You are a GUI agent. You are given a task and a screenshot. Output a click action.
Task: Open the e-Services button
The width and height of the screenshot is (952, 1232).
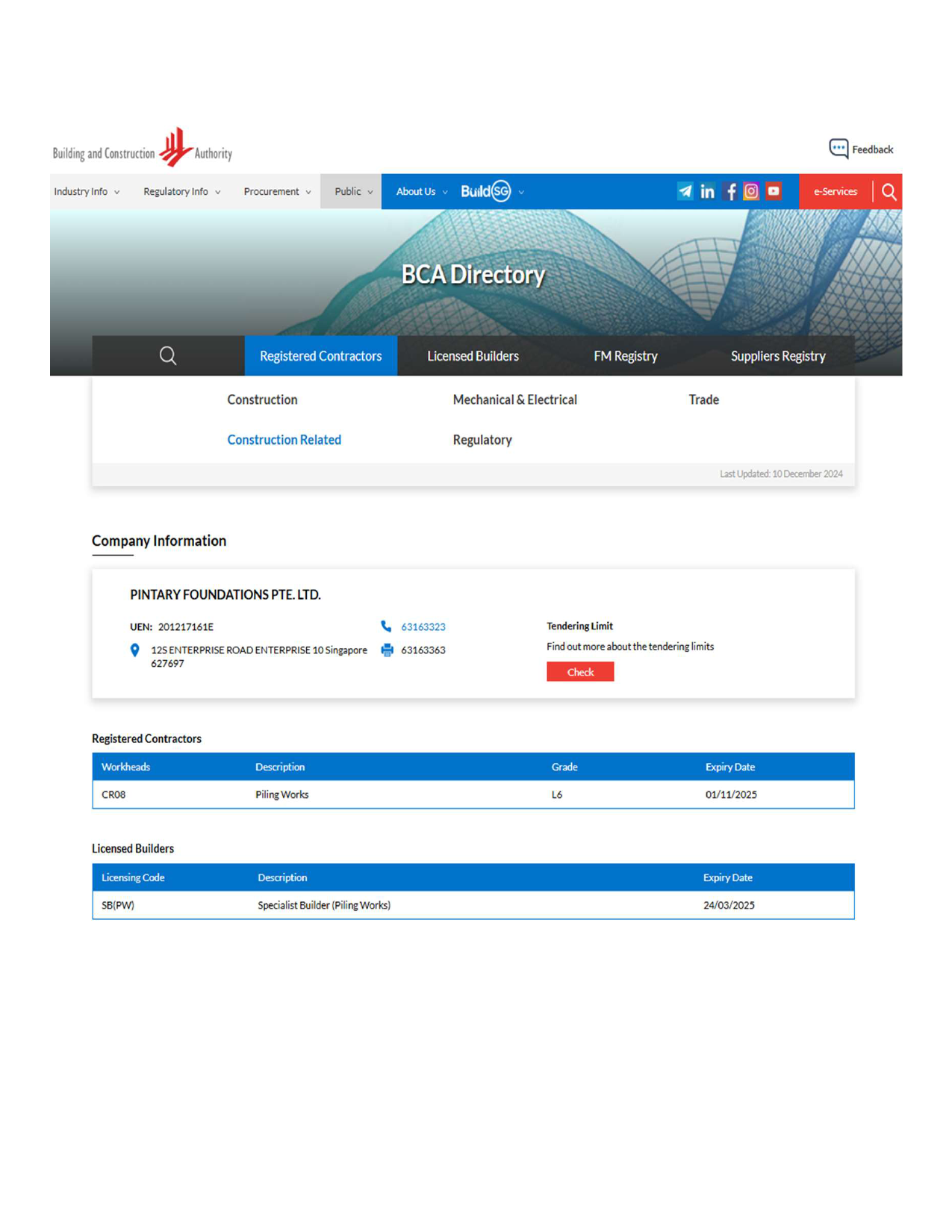836,192
